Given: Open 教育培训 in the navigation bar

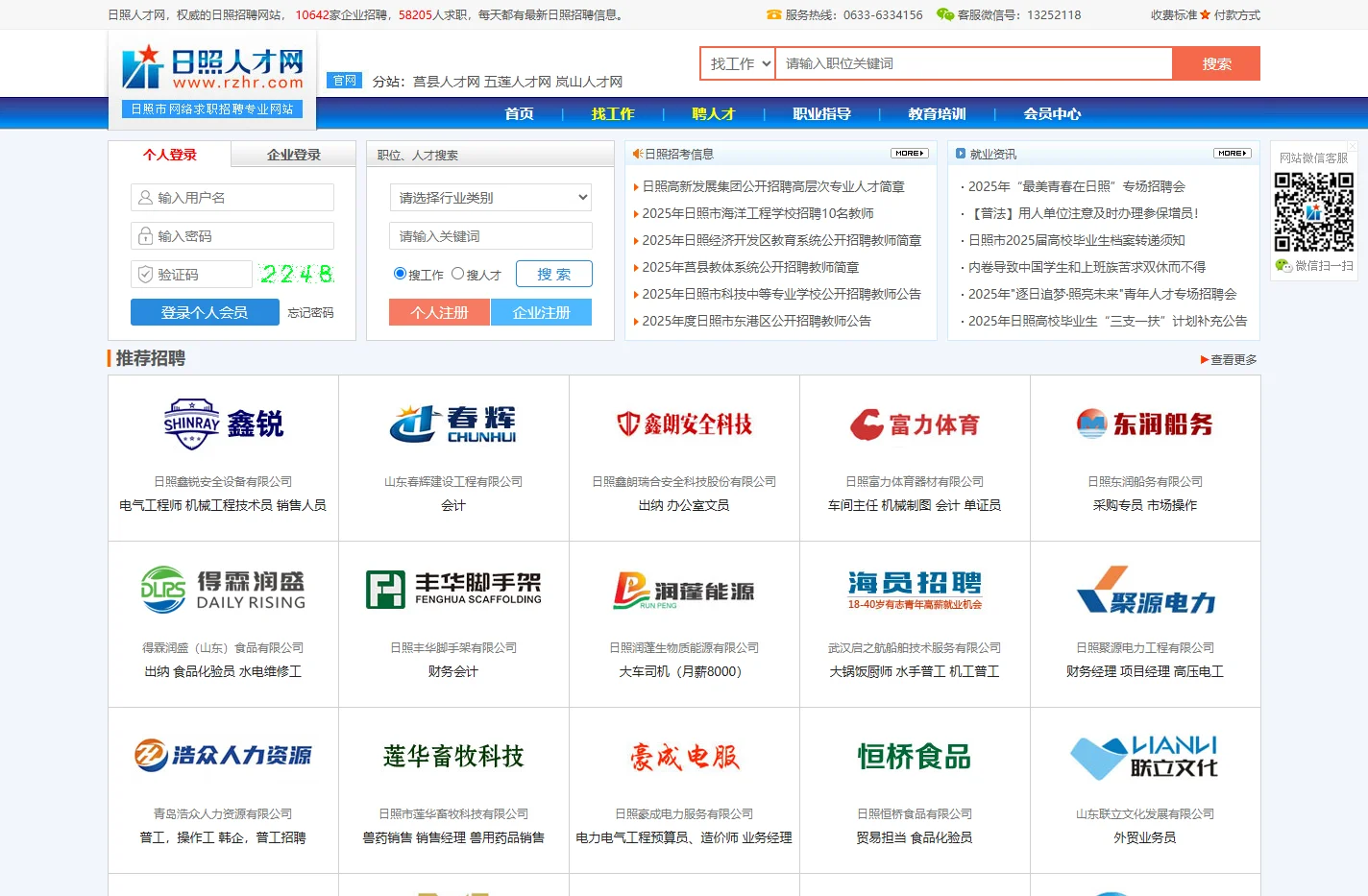Looking at the screenshot, I should (938, 113).
